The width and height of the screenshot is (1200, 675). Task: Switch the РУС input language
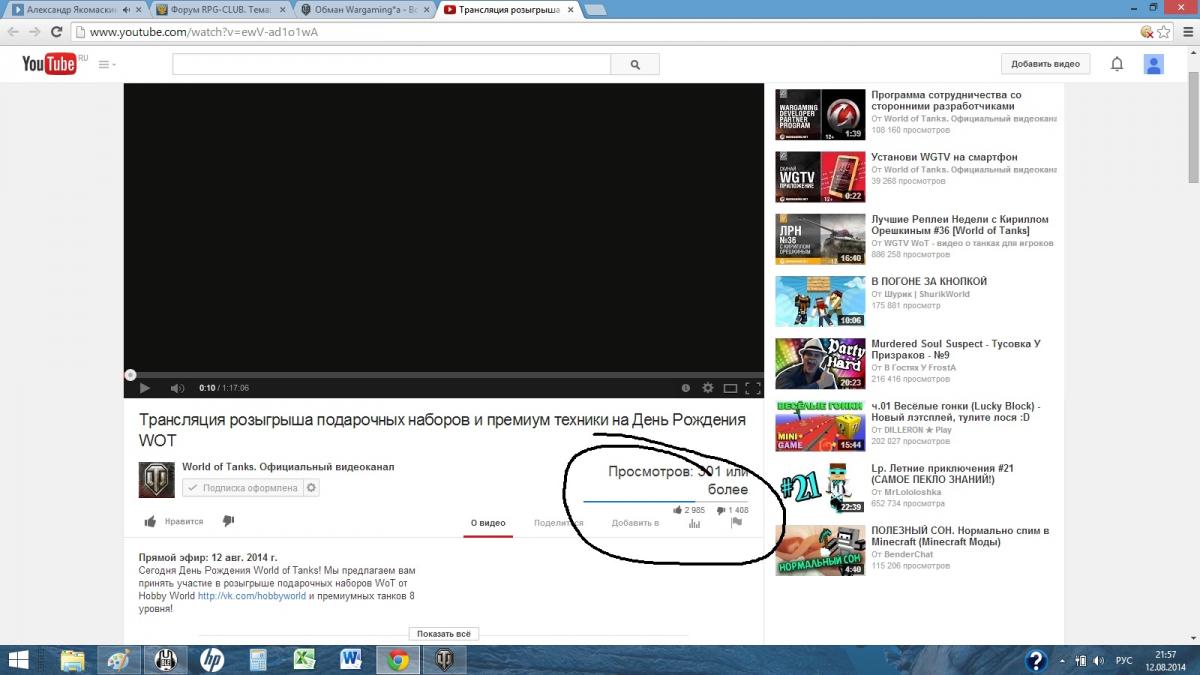click(1125, 660)
